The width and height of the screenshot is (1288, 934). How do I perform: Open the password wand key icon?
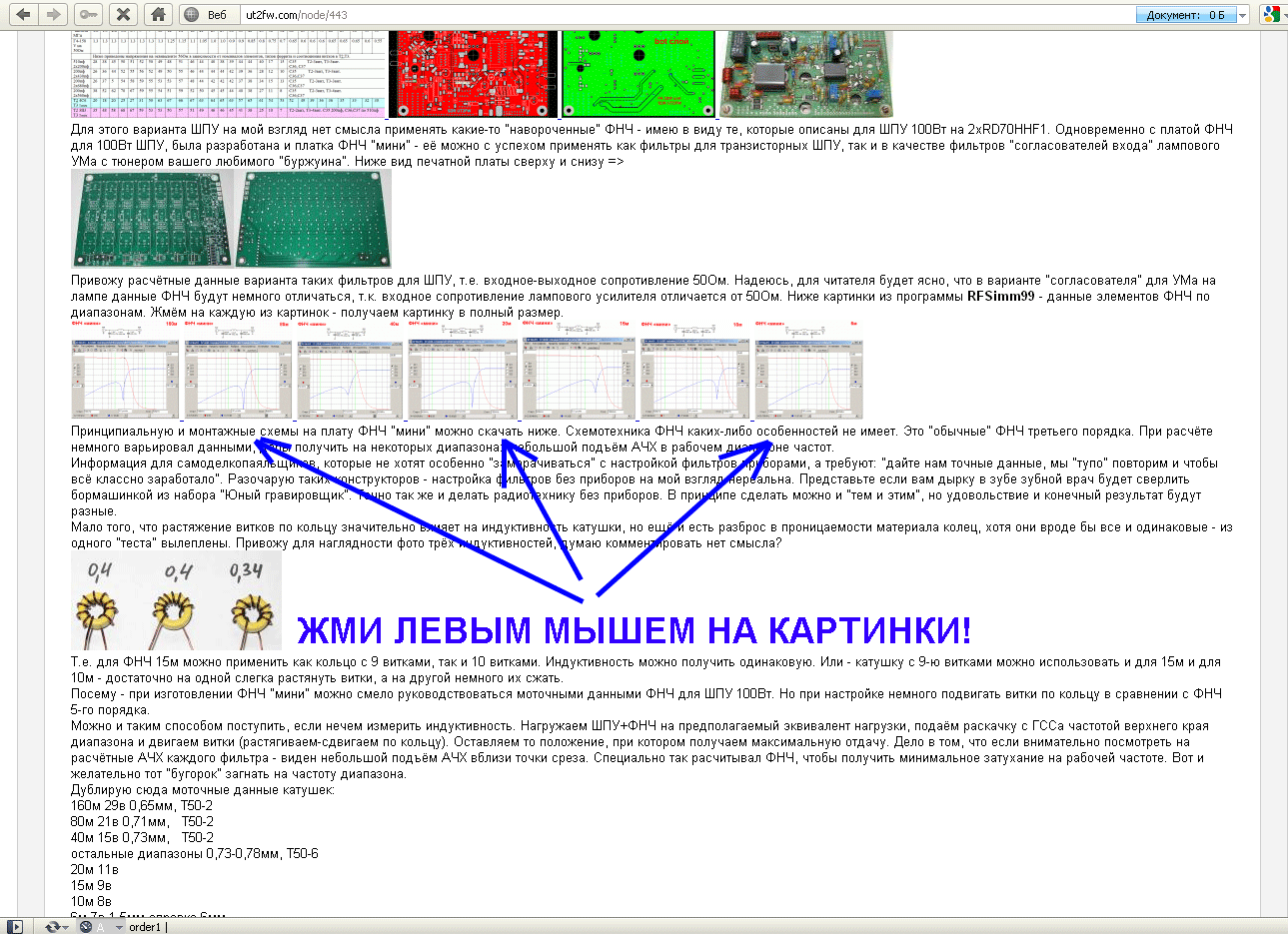click(89, 14)
